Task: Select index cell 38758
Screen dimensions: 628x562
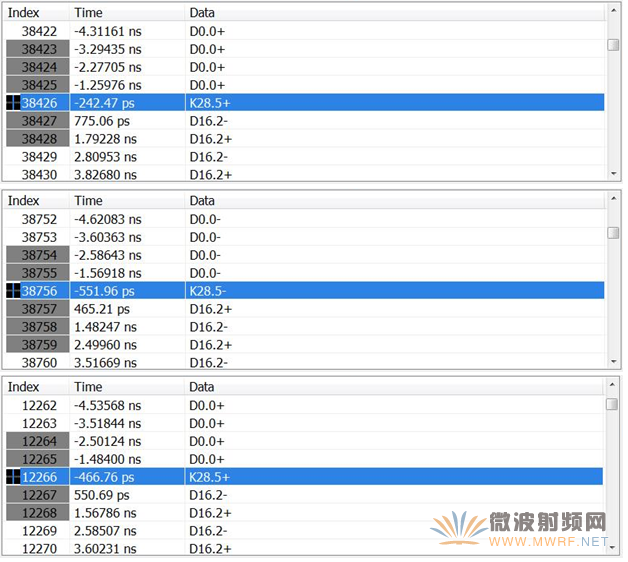Action: 38,327
